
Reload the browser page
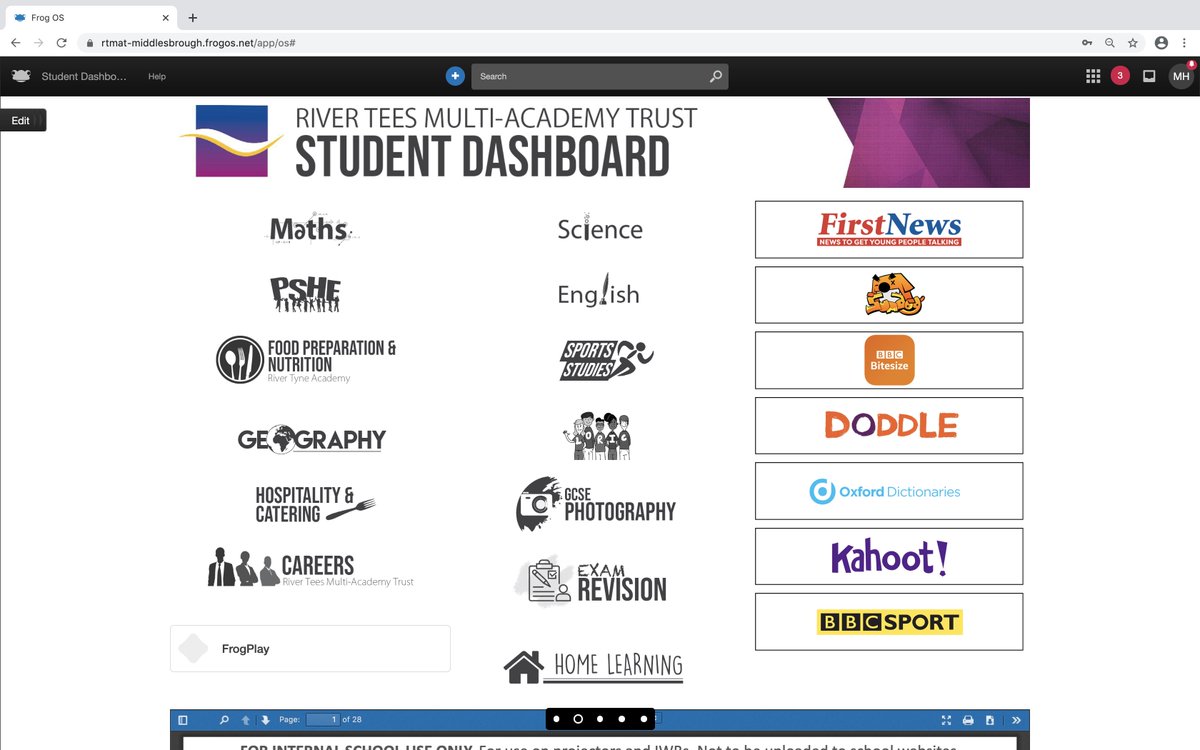point(61,43)
